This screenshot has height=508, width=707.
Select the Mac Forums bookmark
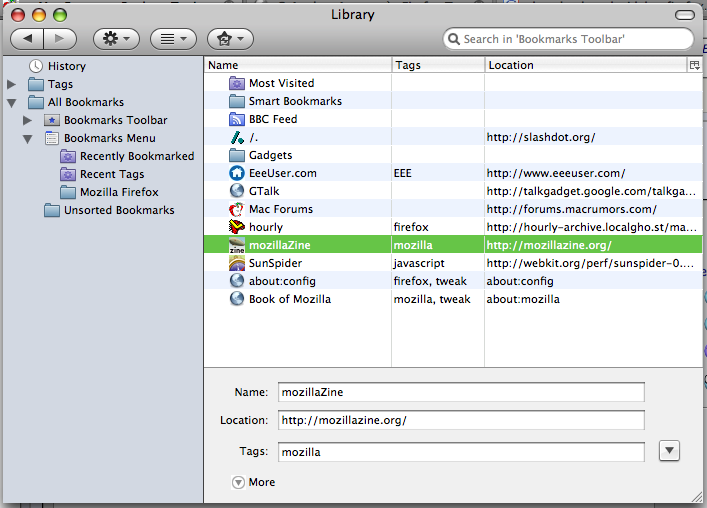coord(453,209)
